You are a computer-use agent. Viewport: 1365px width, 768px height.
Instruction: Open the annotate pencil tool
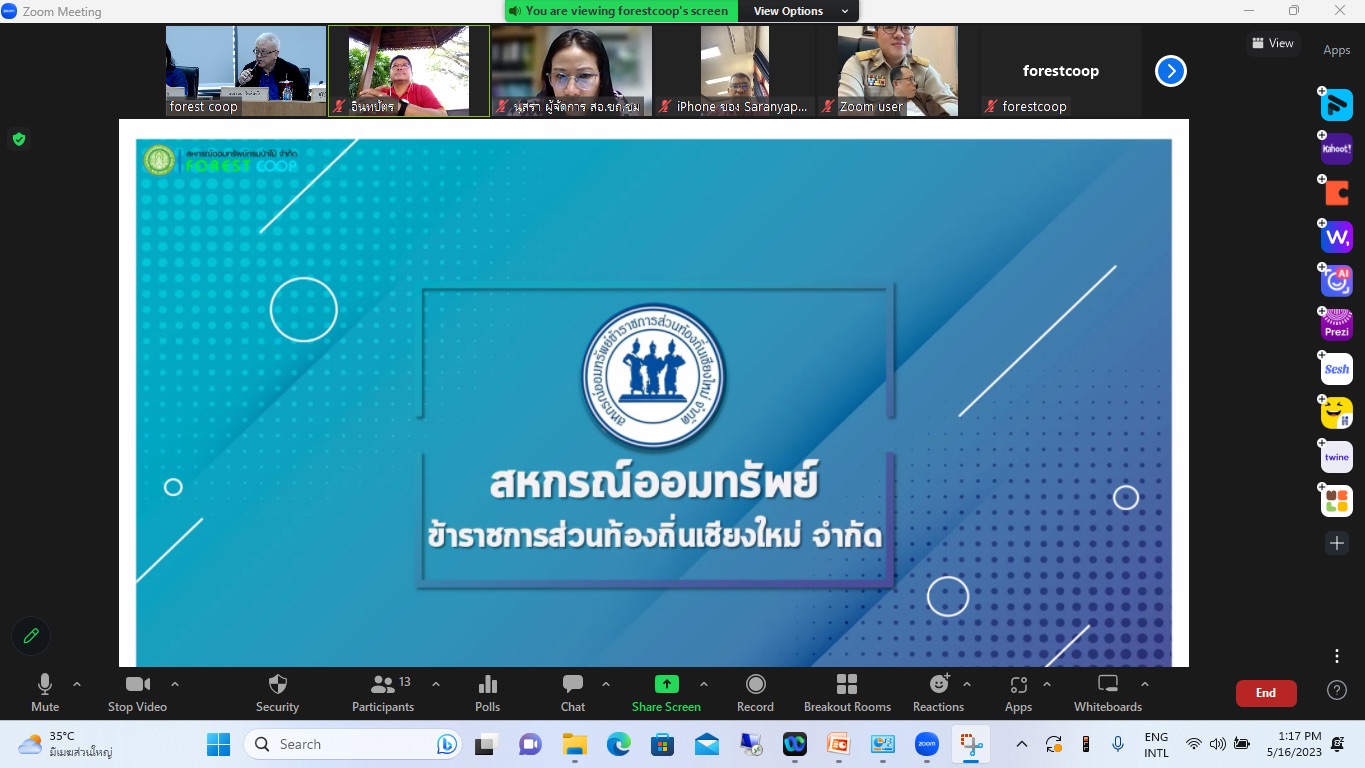(31, 635)
